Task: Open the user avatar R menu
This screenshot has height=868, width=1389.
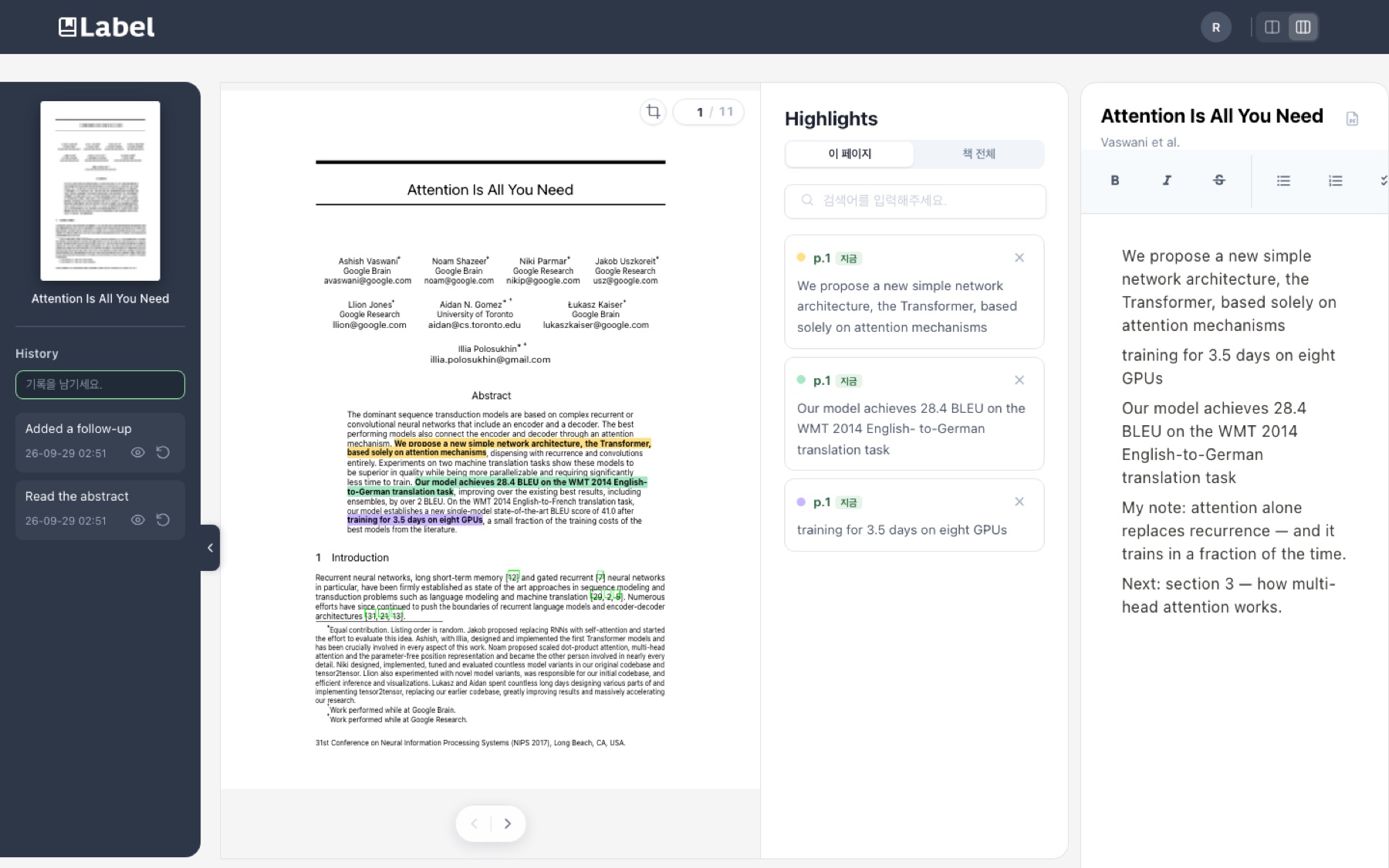Action: click(1215, 27)
